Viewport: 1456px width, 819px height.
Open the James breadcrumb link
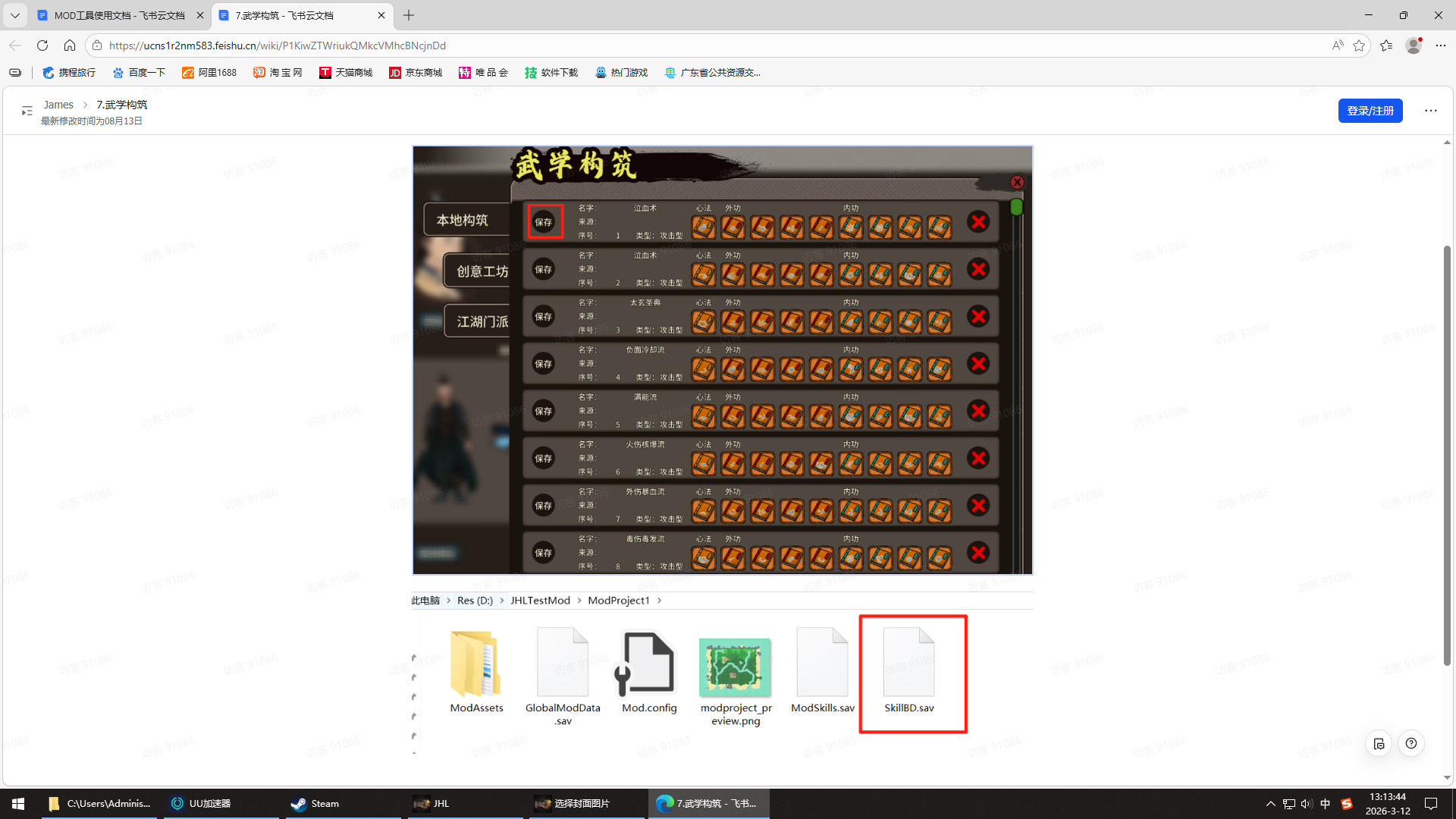(58, 105)
